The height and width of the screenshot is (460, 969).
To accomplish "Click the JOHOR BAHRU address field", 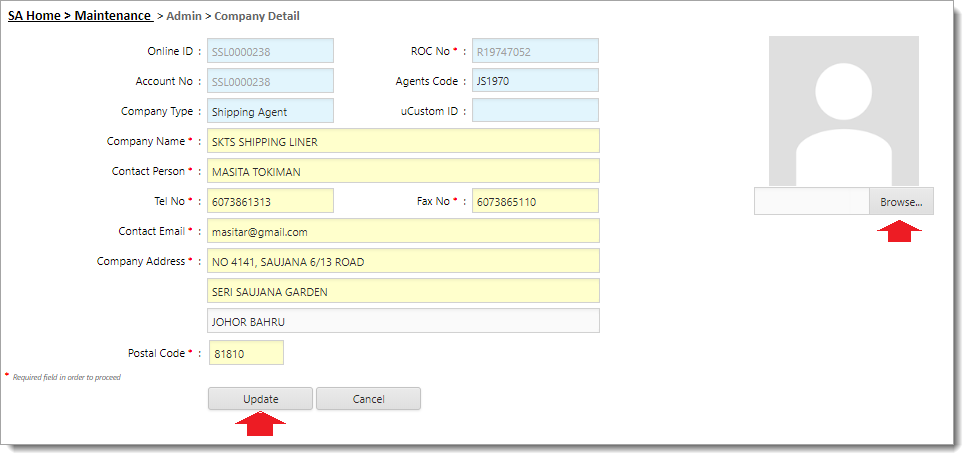I will point(403,322).
